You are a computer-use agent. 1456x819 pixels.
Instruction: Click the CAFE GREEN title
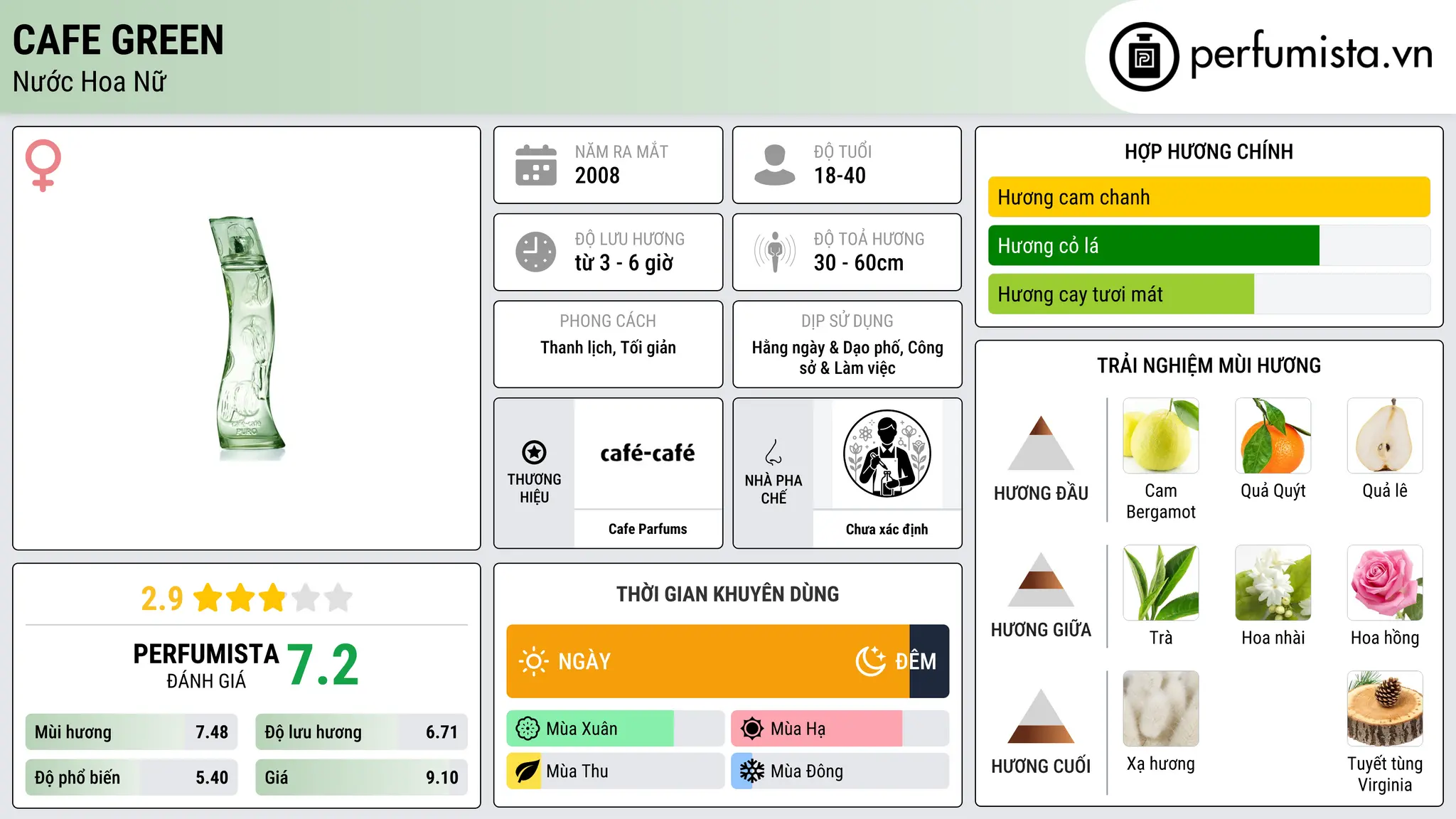click(x=118, y=40)
